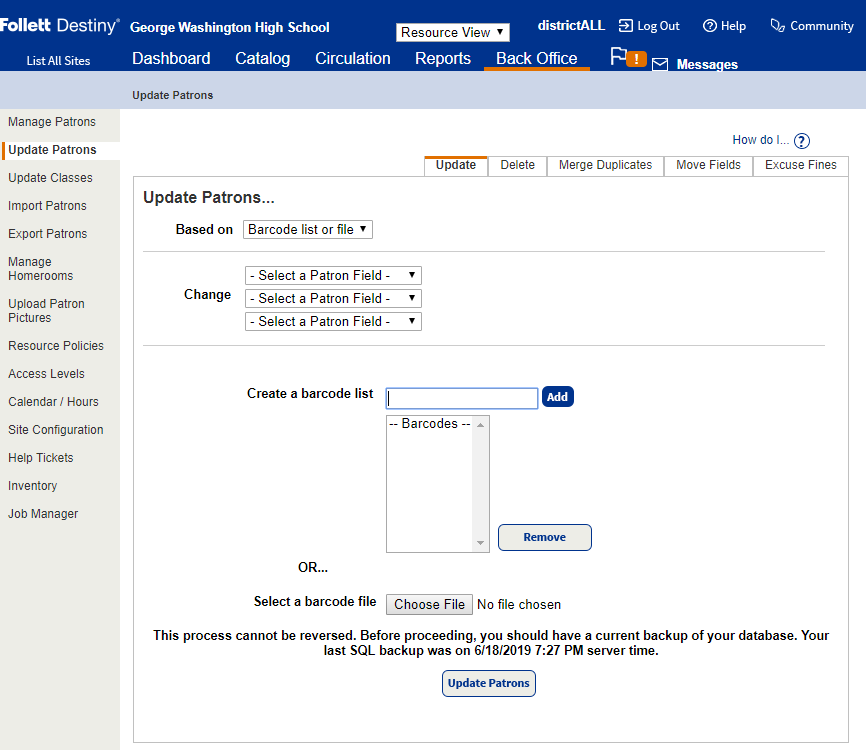
Task: Open the Resource View dropdown
Action: coord(452,32)
